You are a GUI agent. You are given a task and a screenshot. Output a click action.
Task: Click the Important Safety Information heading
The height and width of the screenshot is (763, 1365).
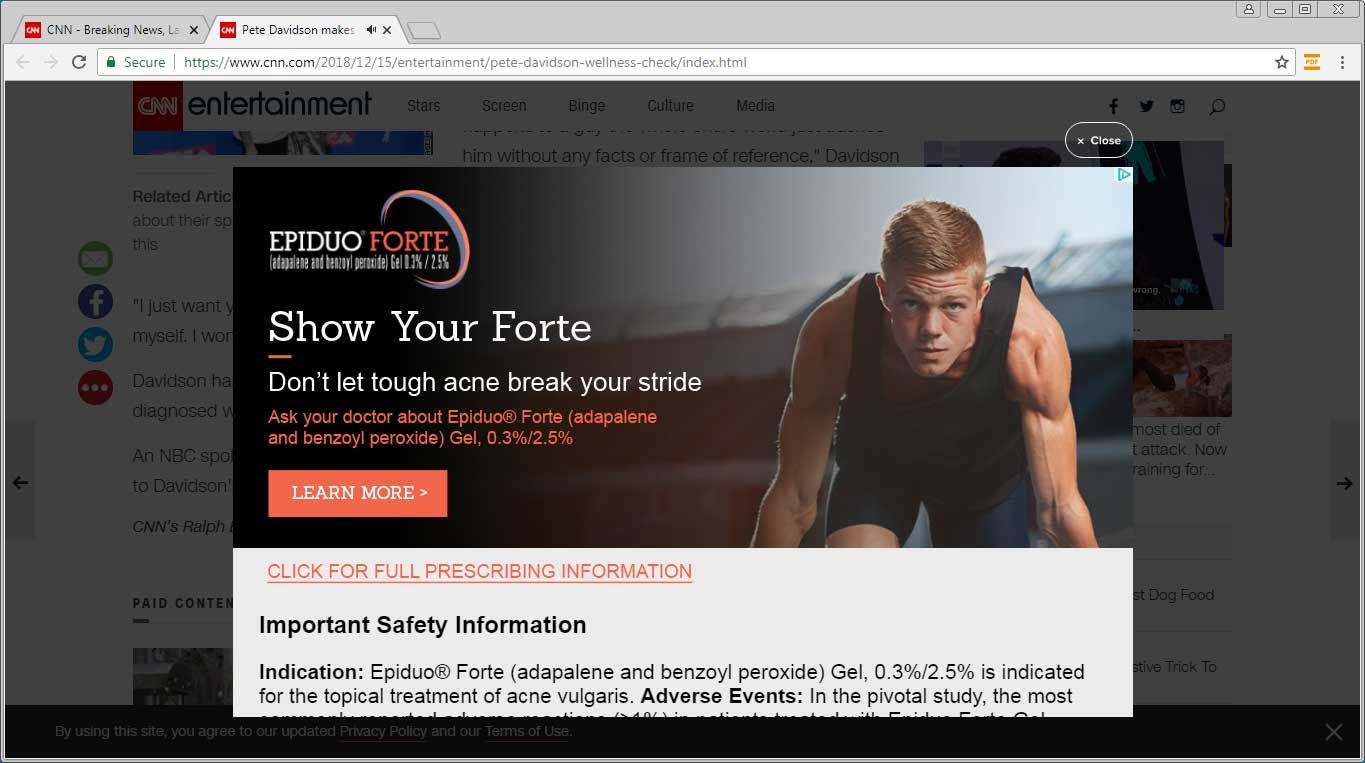coord(422,625)
